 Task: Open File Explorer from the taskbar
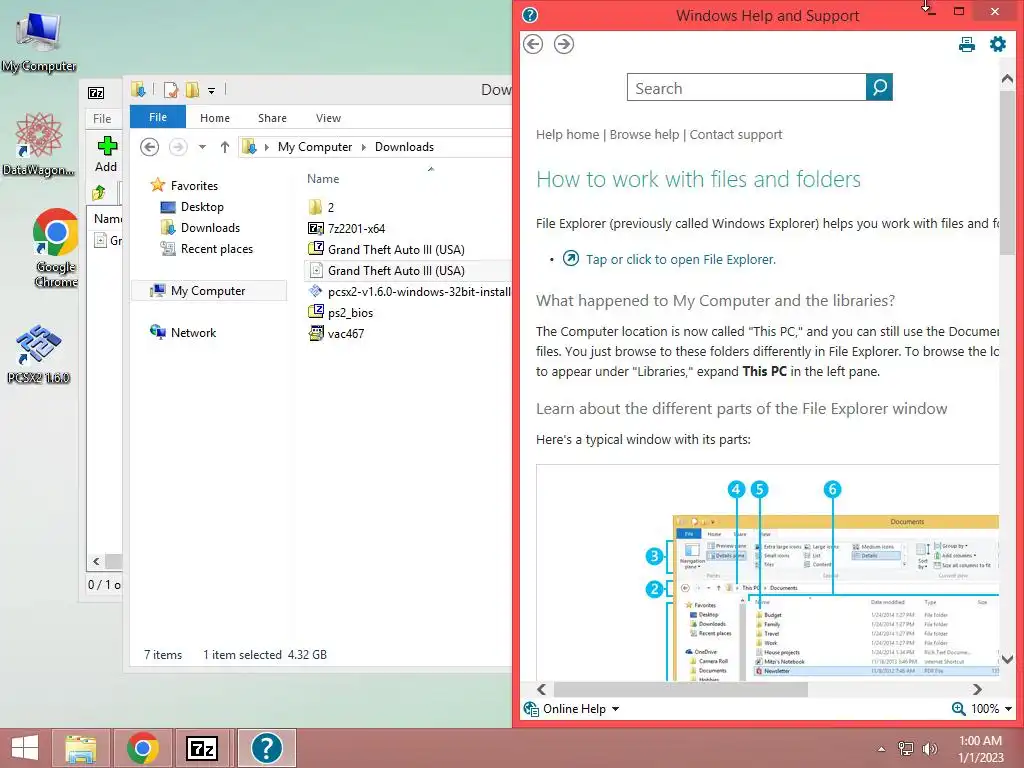point(81,748)
